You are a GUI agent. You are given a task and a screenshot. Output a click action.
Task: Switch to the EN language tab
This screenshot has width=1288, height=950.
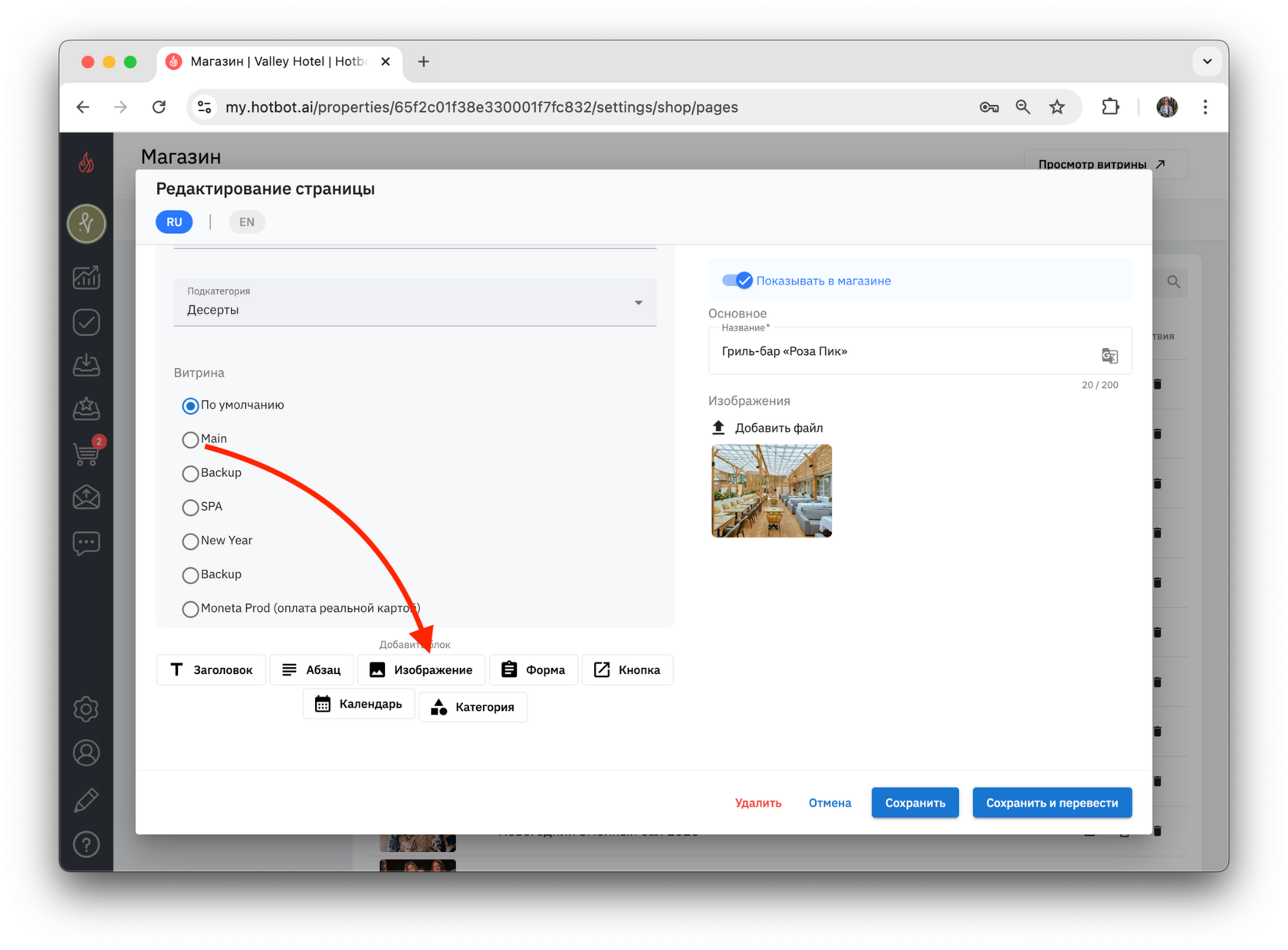pyautogui.click(x=246, y=222)
